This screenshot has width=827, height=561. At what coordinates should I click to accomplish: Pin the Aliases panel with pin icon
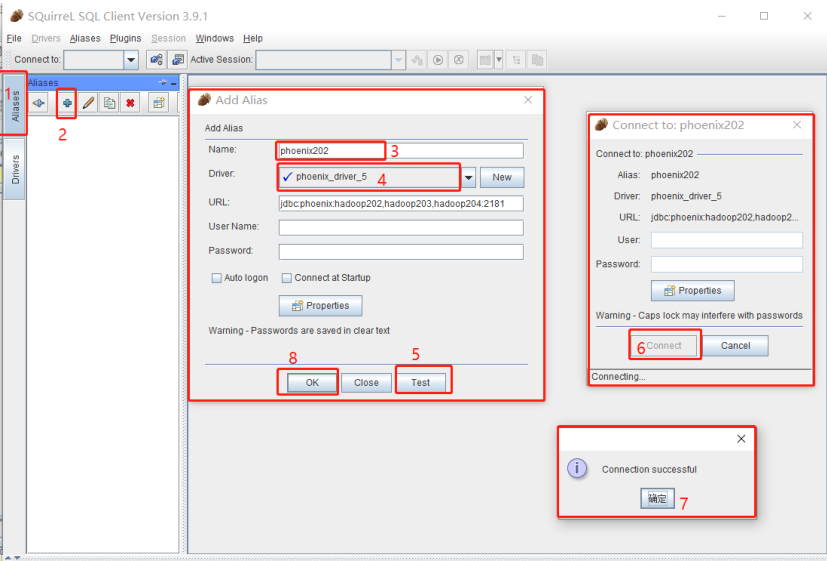pyautogui.click(x=163, y=82)
